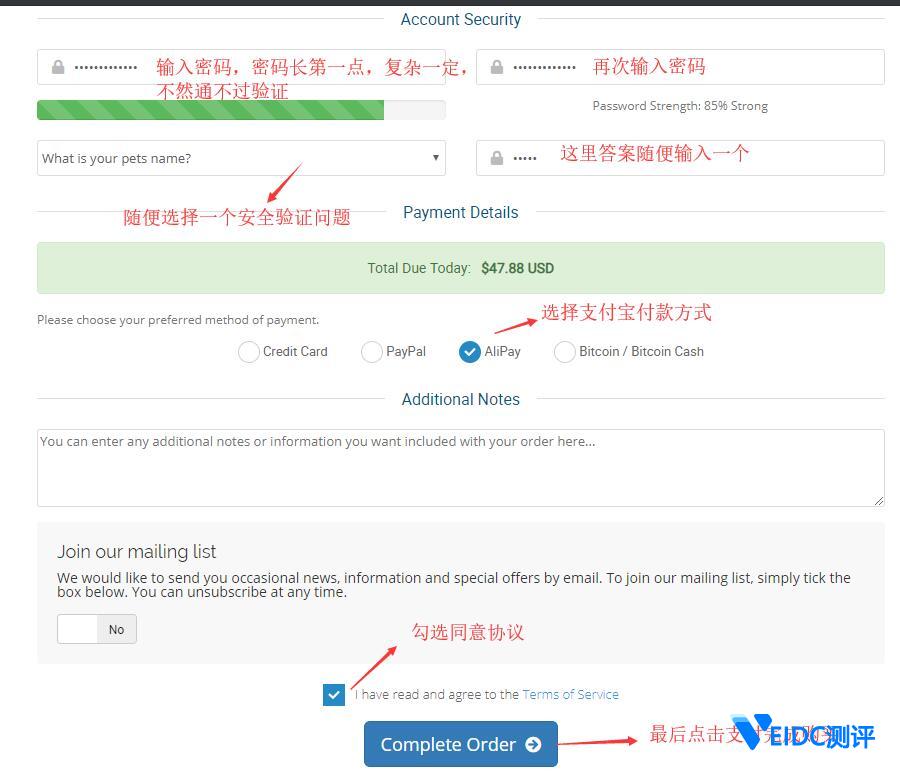Click the EIDC watermark logo
The width and height of the screenshot is (900, 779).
tap(803, 735)
